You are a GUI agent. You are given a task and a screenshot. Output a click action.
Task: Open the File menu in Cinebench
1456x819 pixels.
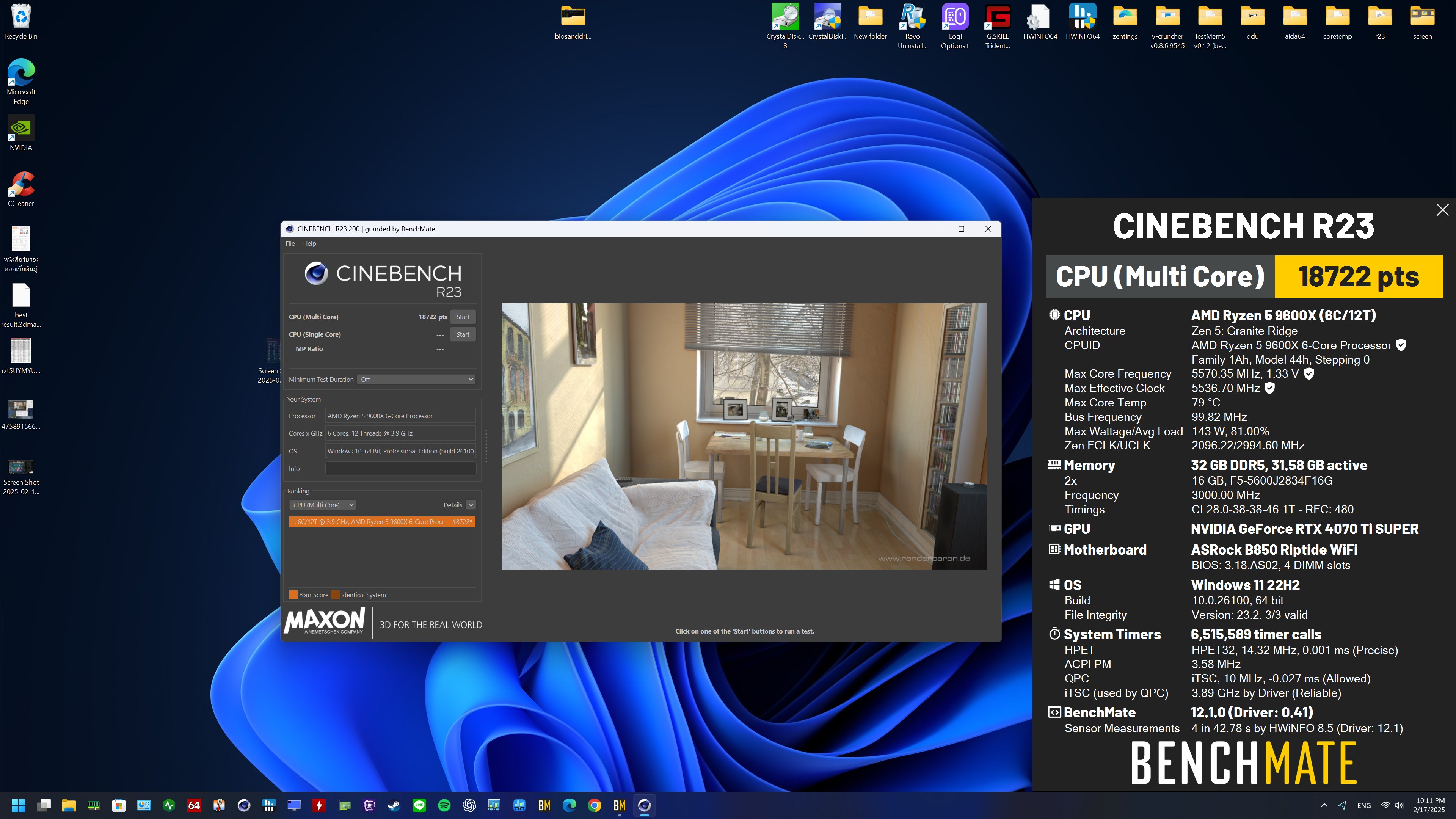click(290, 243)
